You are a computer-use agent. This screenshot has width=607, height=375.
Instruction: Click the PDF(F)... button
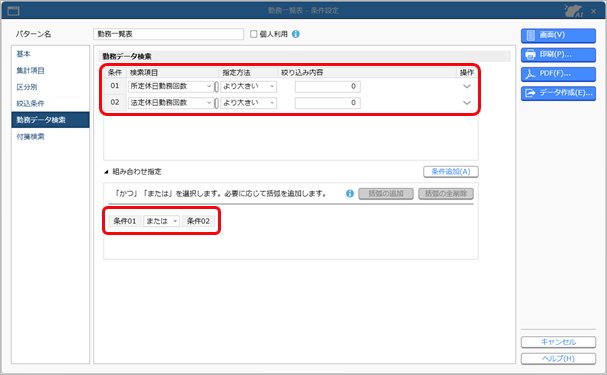pos(558,74)
